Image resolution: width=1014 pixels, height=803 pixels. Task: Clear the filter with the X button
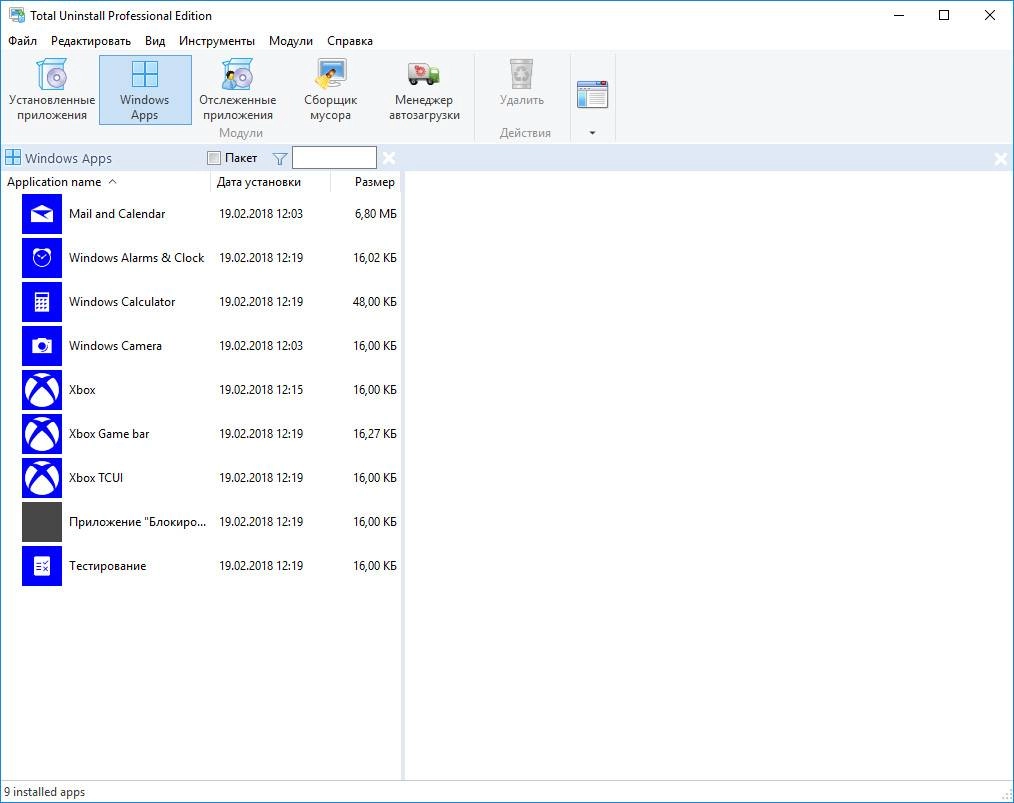point(389,158)
